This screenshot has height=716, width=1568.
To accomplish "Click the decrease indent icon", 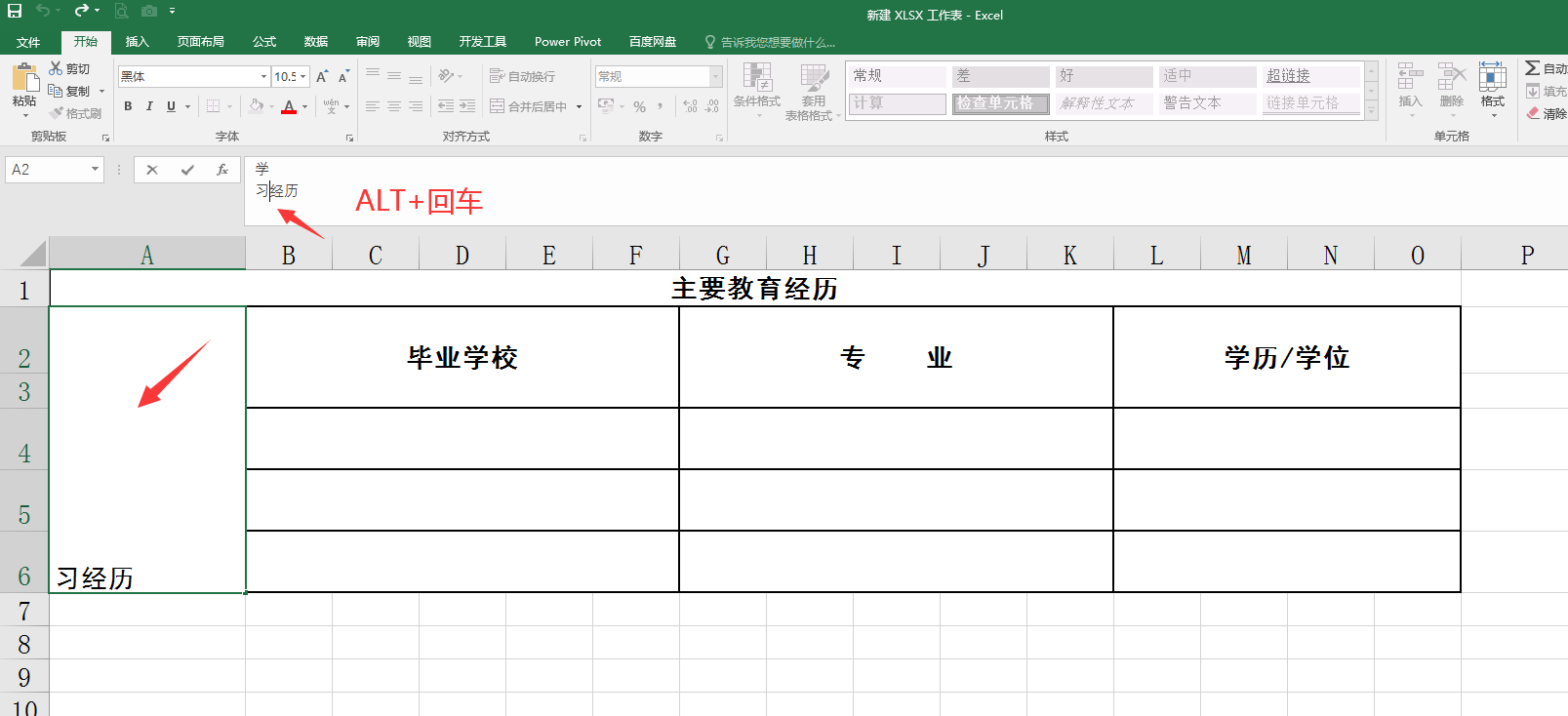I will [446, 106].
